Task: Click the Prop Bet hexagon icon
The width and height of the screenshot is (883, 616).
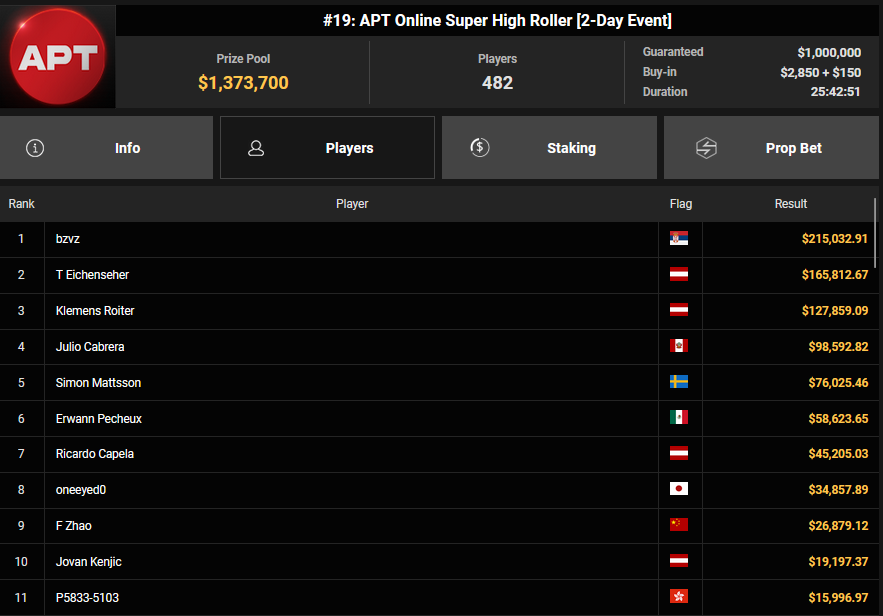Action: pyautogui.click(x=706, y=148)
